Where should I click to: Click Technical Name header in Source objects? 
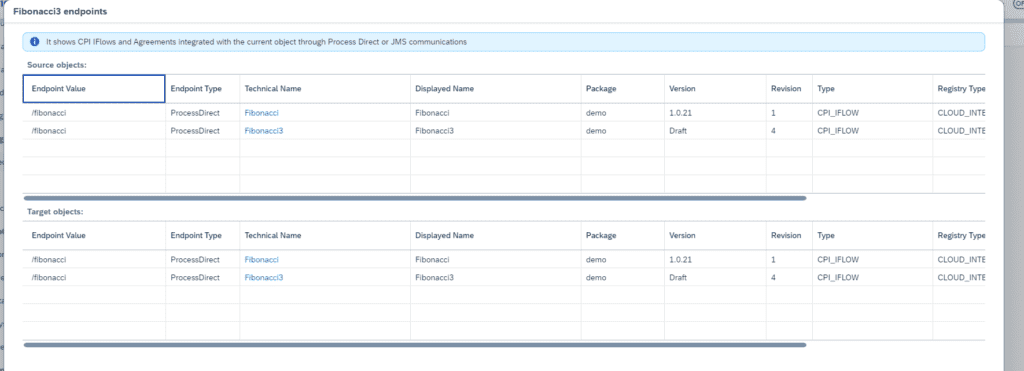tap(325, 89)
